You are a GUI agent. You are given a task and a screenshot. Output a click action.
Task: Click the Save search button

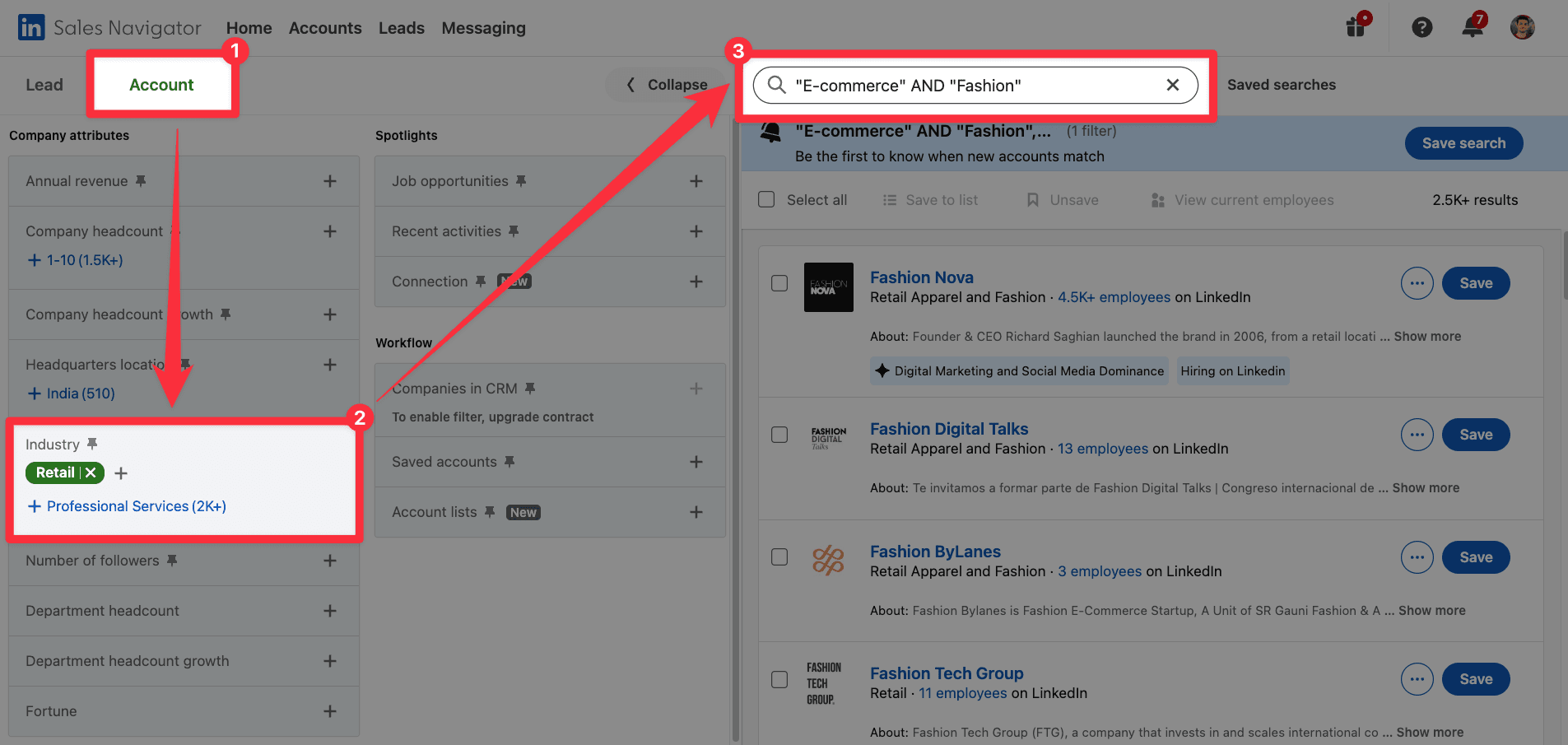click(x=1463, y=143)
